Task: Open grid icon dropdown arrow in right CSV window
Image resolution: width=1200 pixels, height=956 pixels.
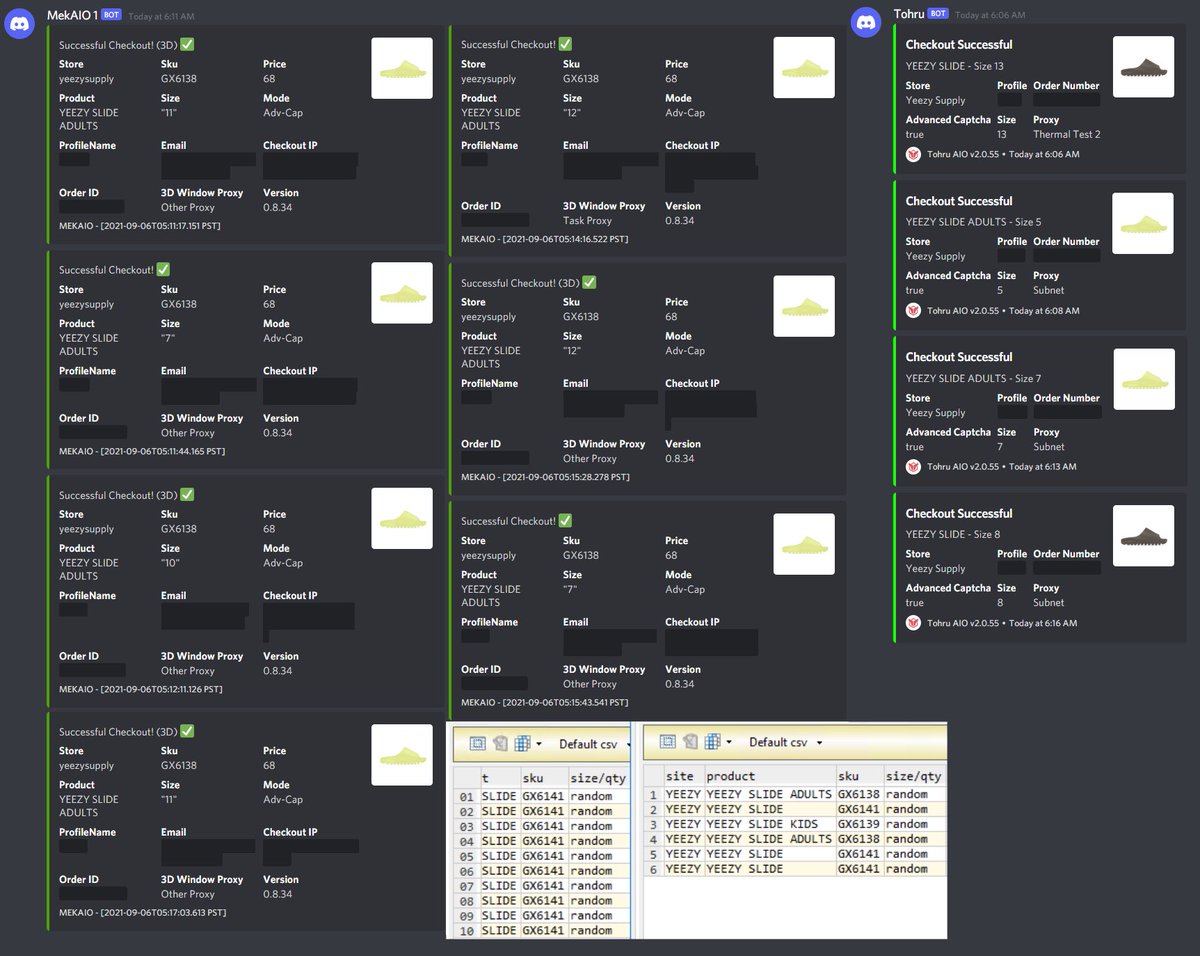Action: point(729,742)
